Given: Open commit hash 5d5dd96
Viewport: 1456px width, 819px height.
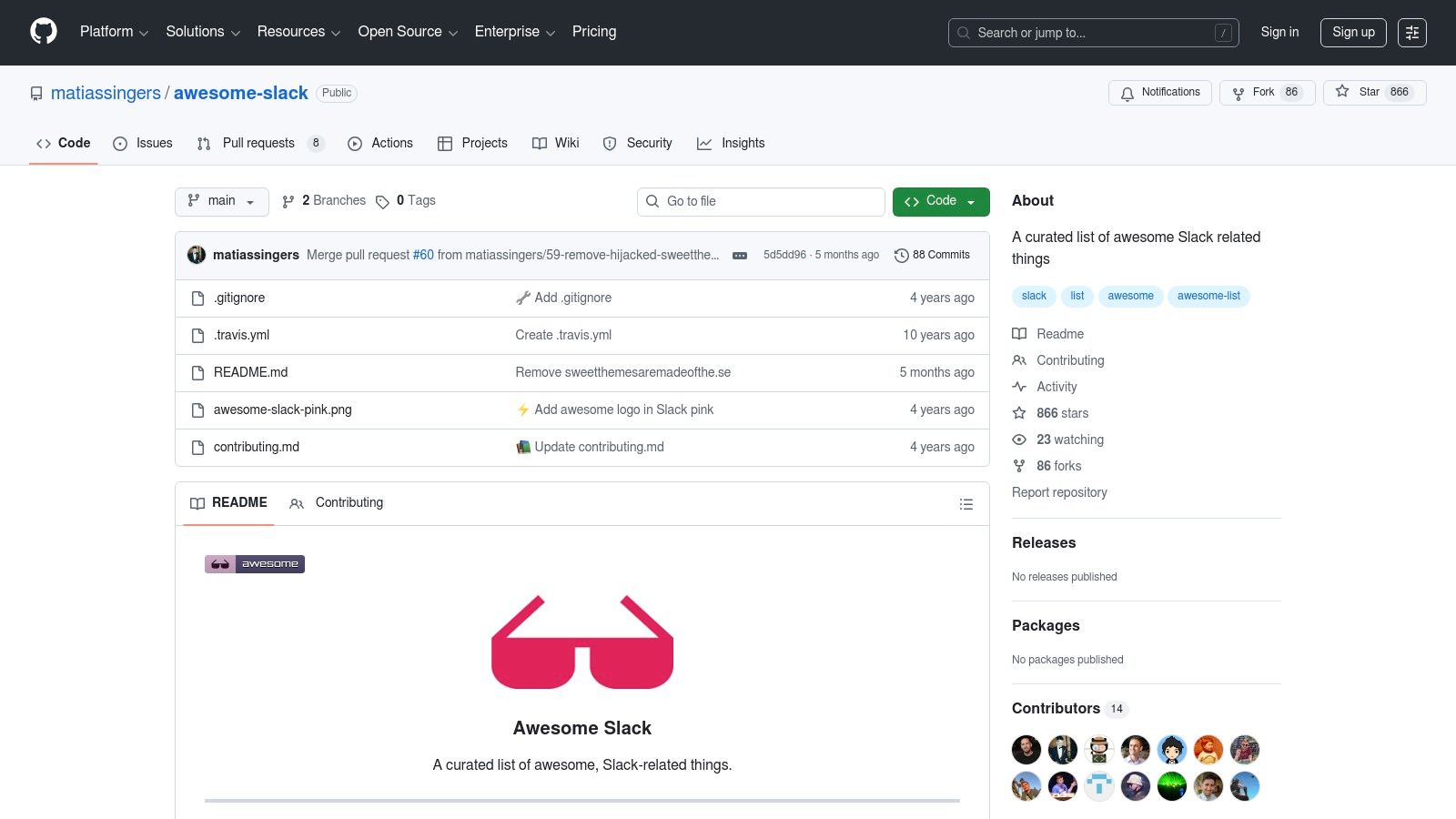Looking at the screenshot, I should click(x=784, y=255).
